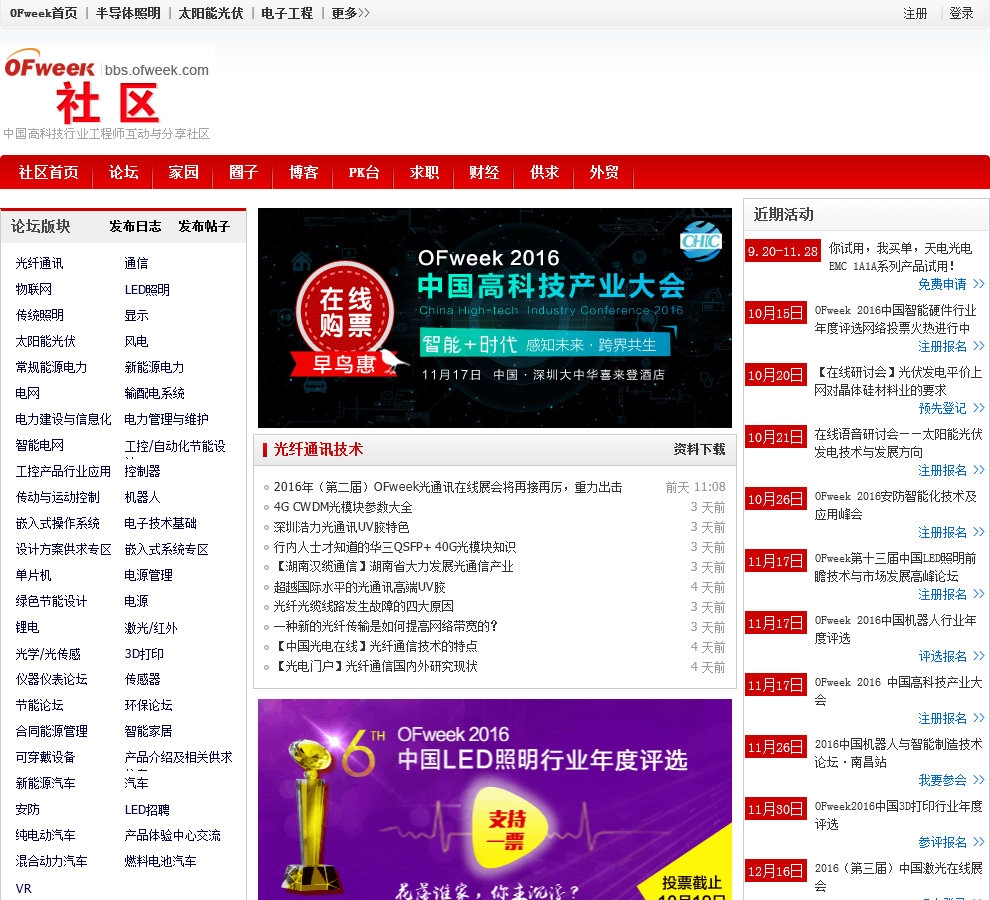Click the 在线购票 round badge on banner
This screenshot has height=900, width=990.
coord(345,312)
